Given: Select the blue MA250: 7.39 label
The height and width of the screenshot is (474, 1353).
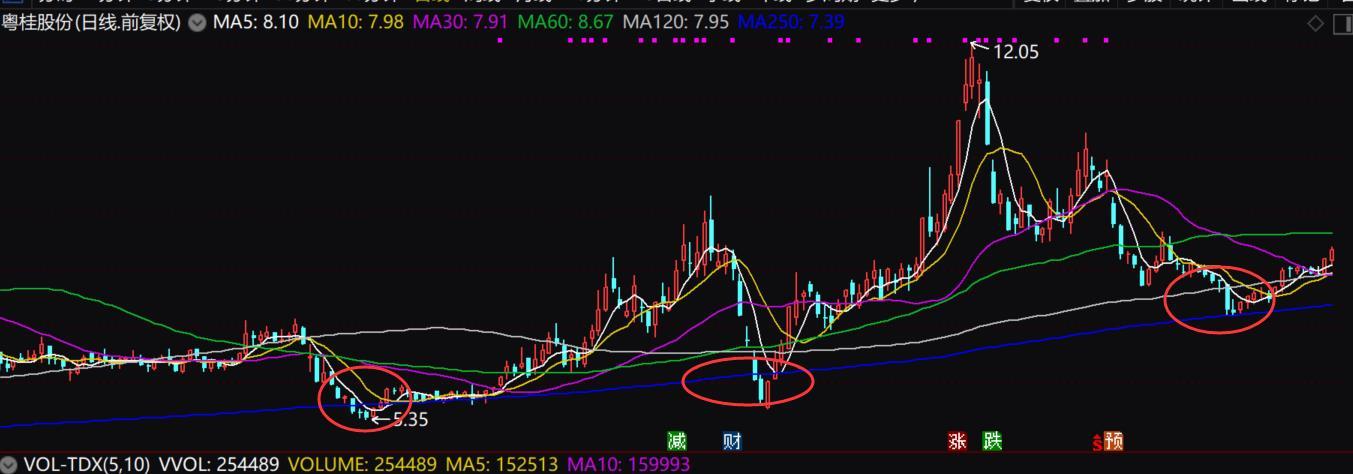Looking at the screenshot, I should coord(790,22).
